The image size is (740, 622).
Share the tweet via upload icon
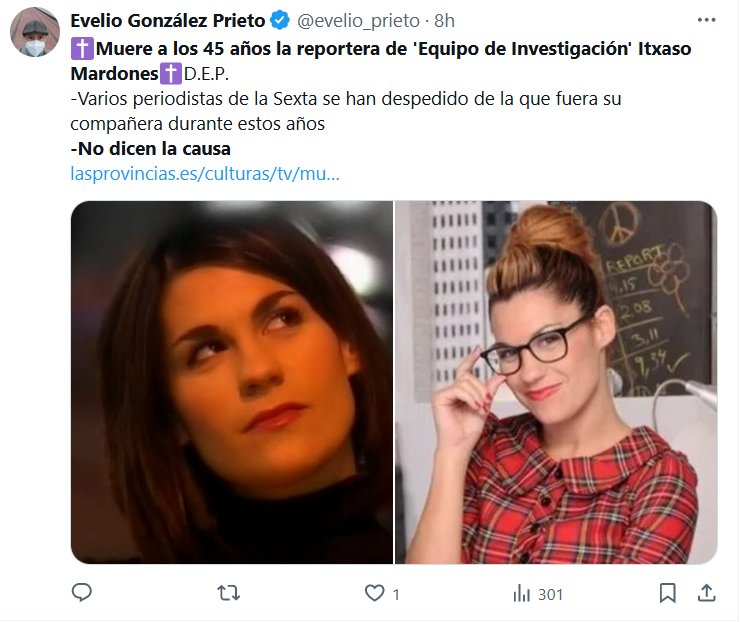706,593
